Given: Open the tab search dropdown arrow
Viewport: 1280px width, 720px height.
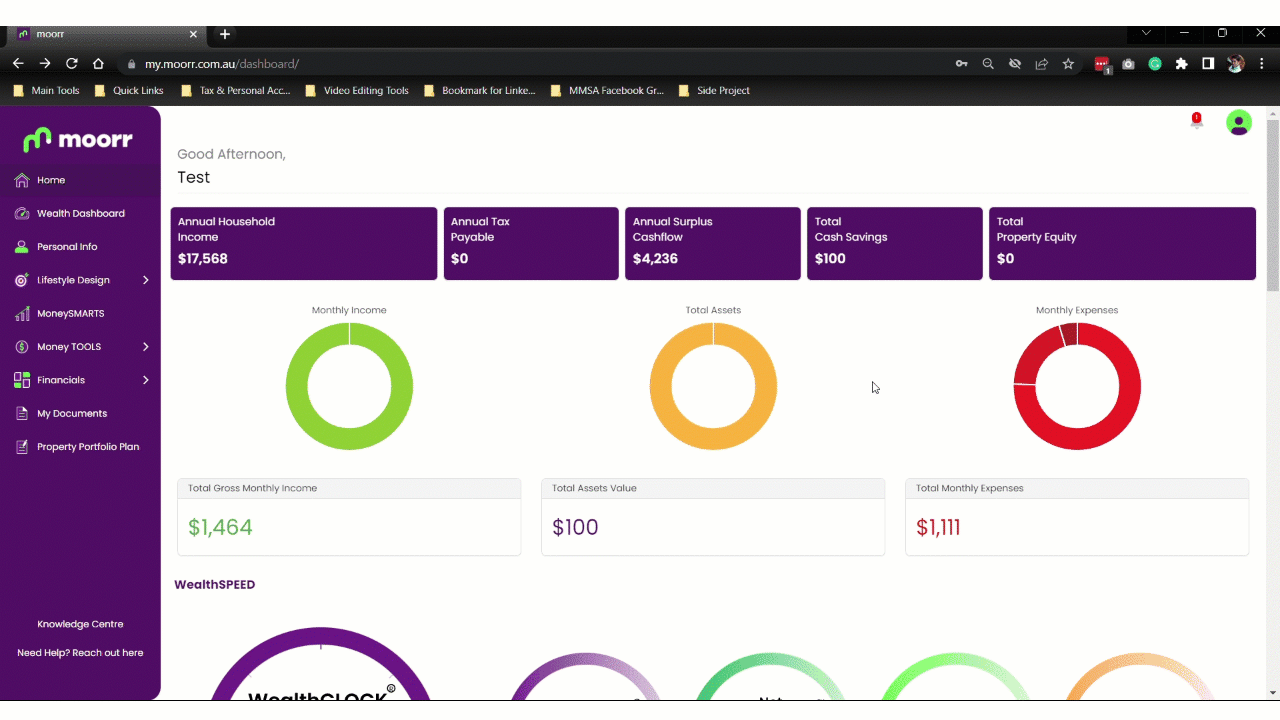Looking at the screenshot, I should tap(1146, 33).
